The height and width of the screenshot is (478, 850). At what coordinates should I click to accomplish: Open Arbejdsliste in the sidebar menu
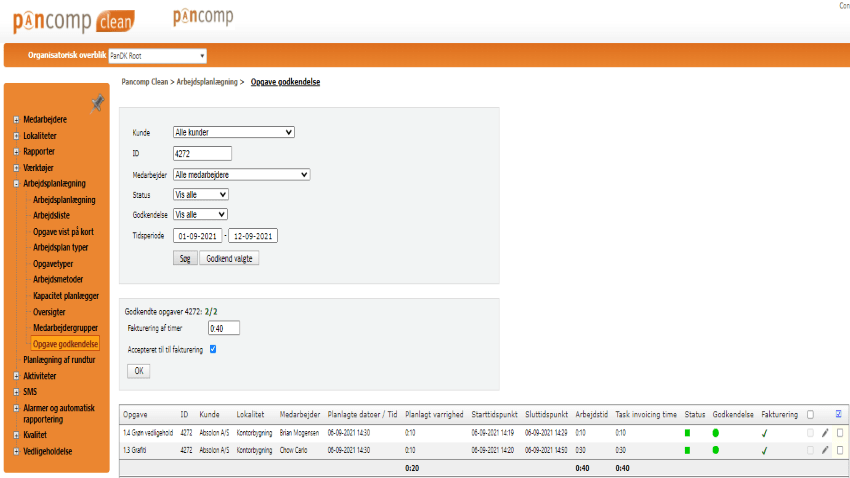(52, 216)
